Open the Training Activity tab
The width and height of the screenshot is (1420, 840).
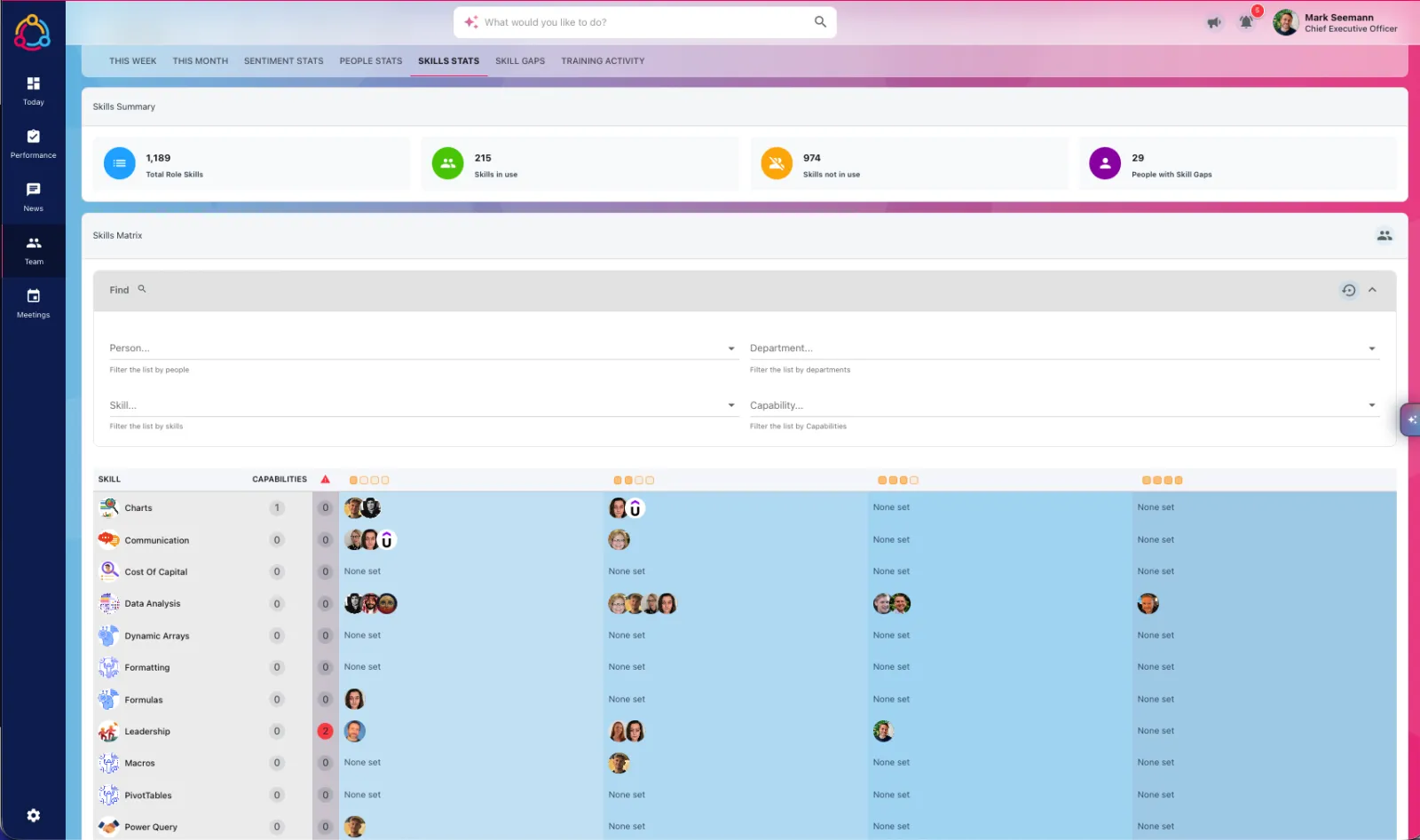click(x=603, y=61)
